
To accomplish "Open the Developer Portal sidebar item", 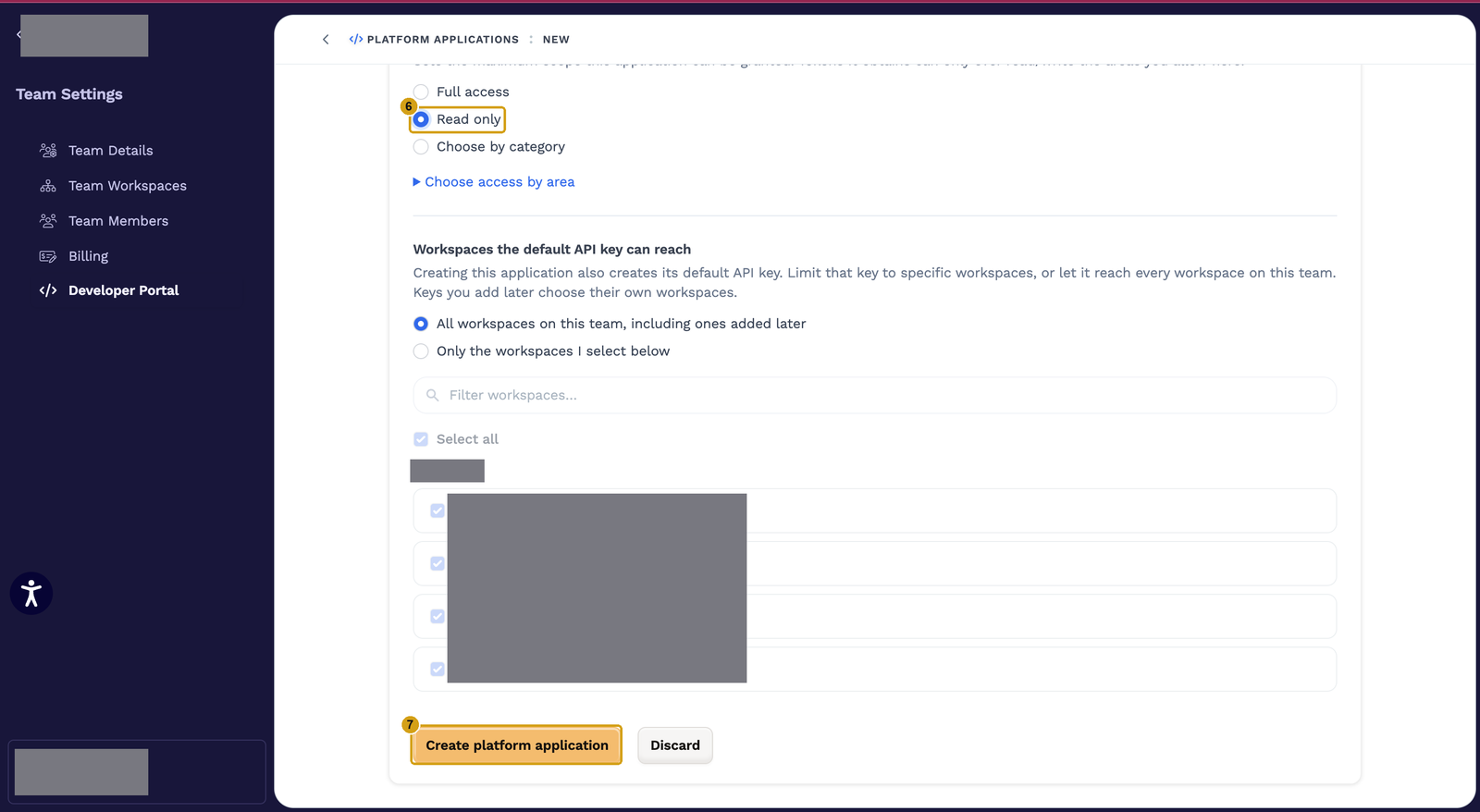I will 123,290.
